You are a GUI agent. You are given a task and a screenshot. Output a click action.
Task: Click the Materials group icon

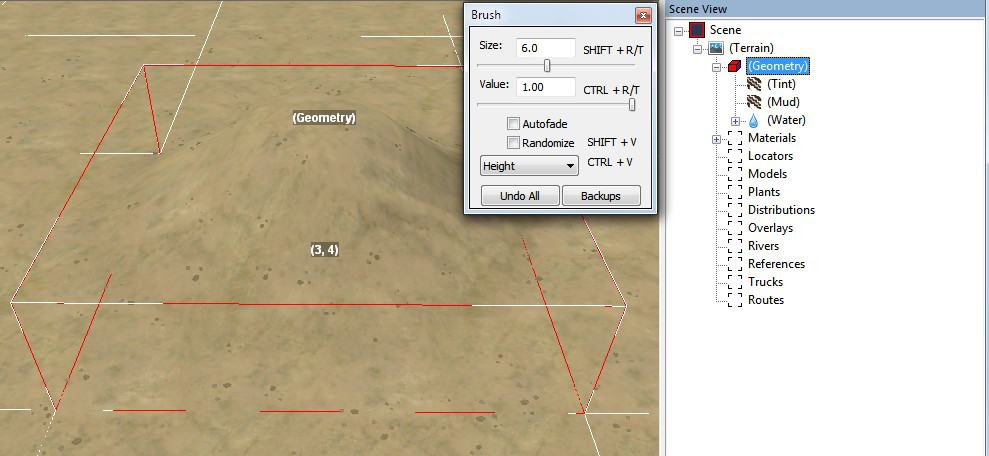point(735,138)
